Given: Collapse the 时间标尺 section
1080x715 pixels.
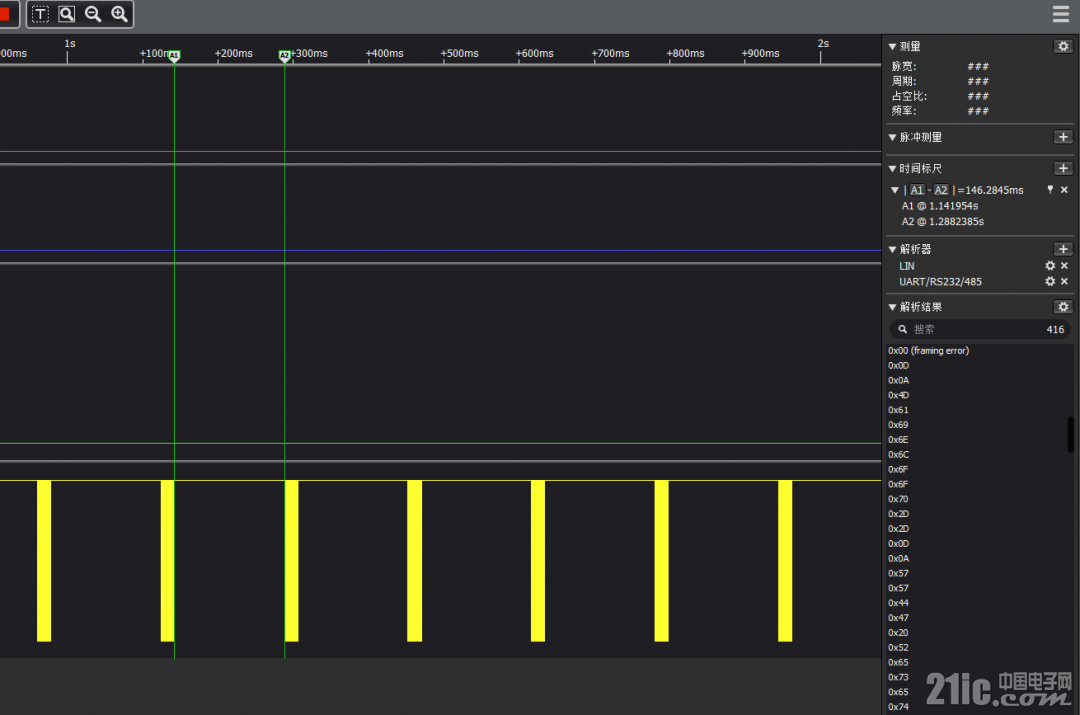Looking at the screenshot, I should point(893,169).
